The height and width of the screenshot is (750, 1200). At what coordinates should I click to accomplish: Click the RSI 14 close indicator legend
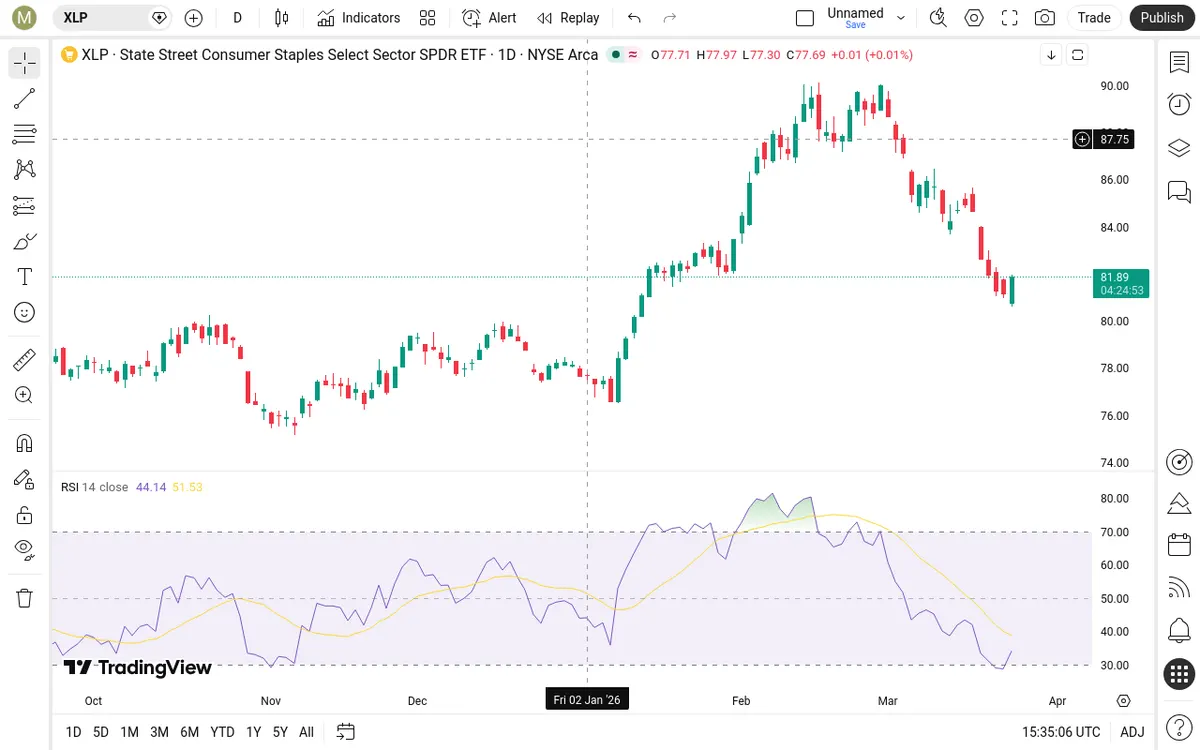click(94, 487)
